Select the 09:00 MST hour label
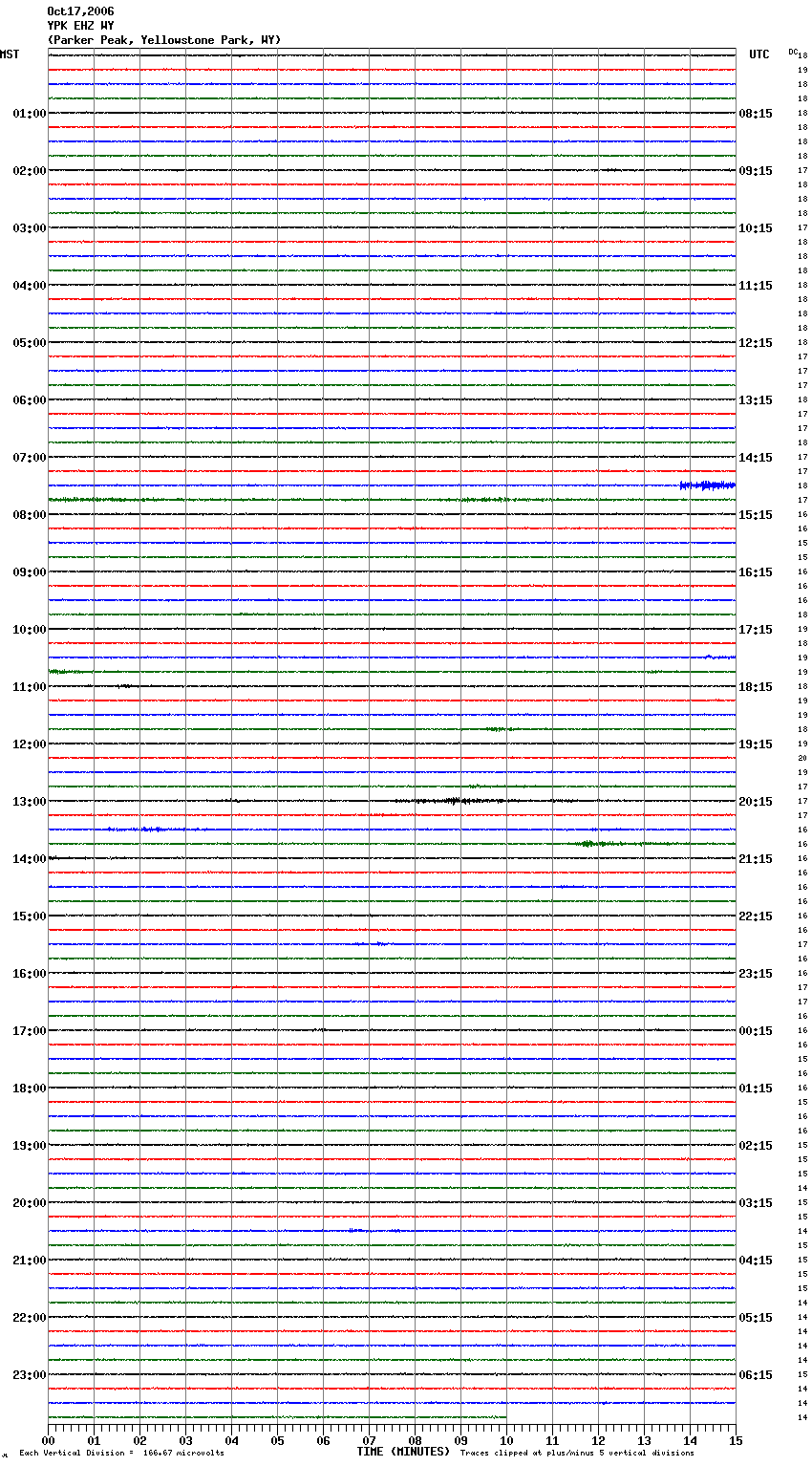The width and height of the screenshot is (812, 1466). tap(30, 572)
